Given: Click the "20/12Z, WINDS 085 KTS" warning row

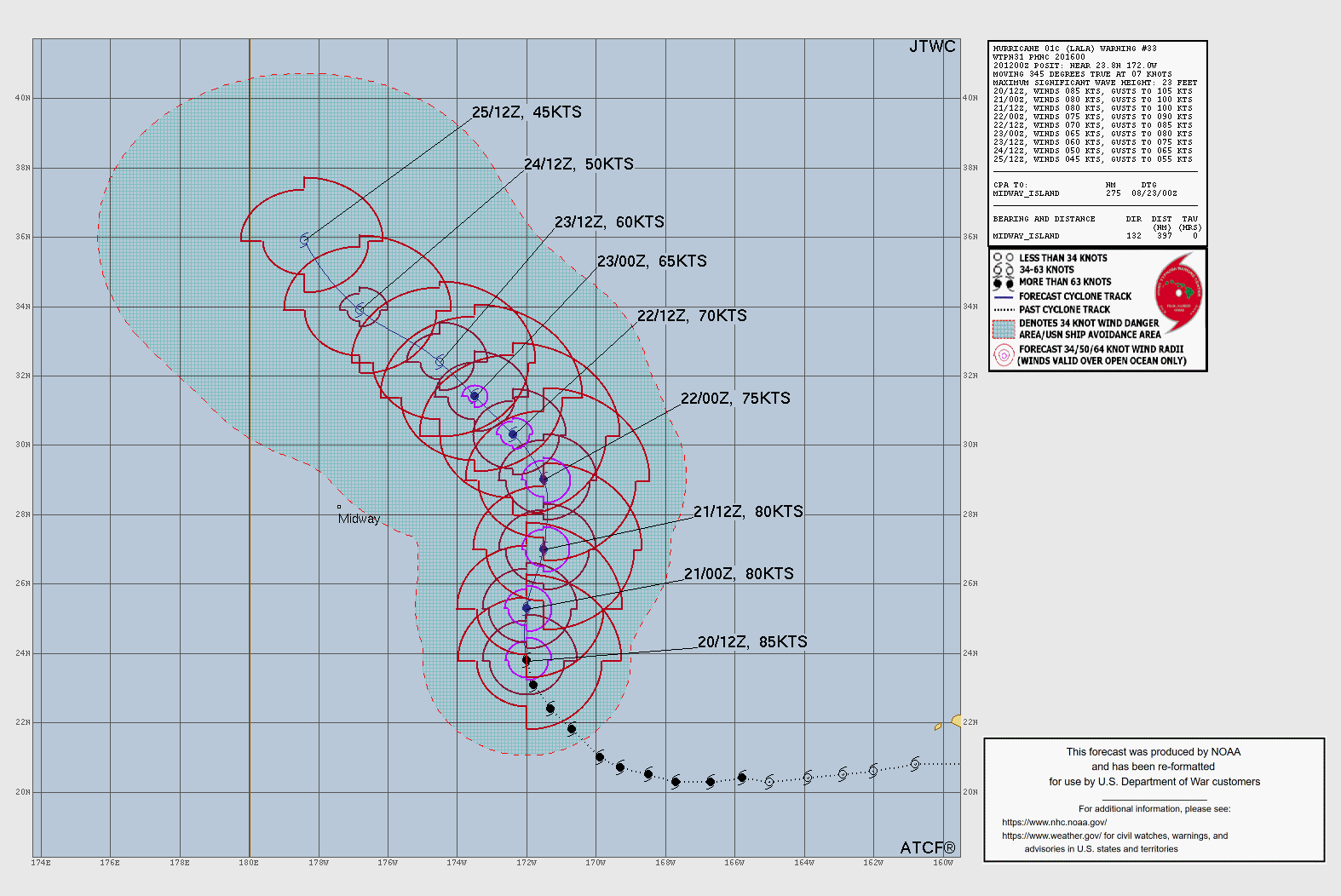Looking at the screenshot, I should click(1093, 92).
